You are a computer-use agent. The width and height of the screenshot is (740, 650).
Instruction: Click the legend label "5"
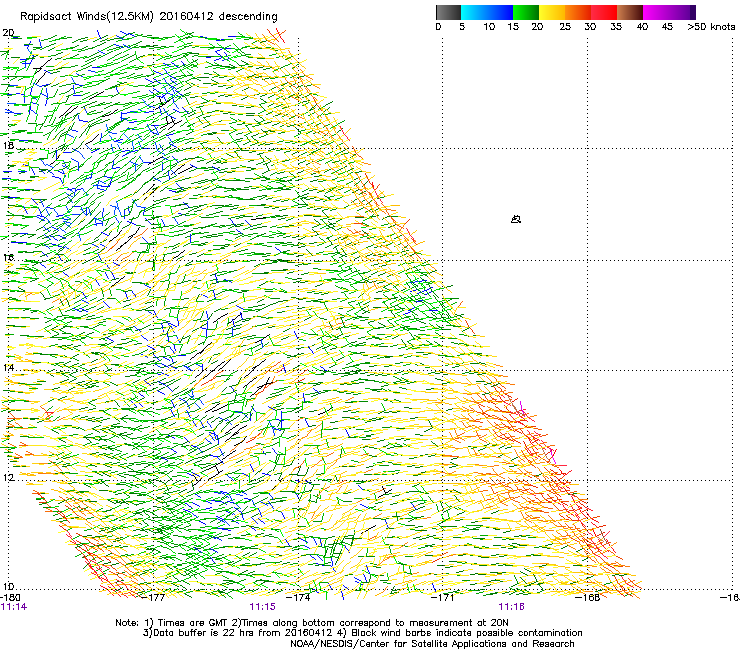(x=462, y=27)
